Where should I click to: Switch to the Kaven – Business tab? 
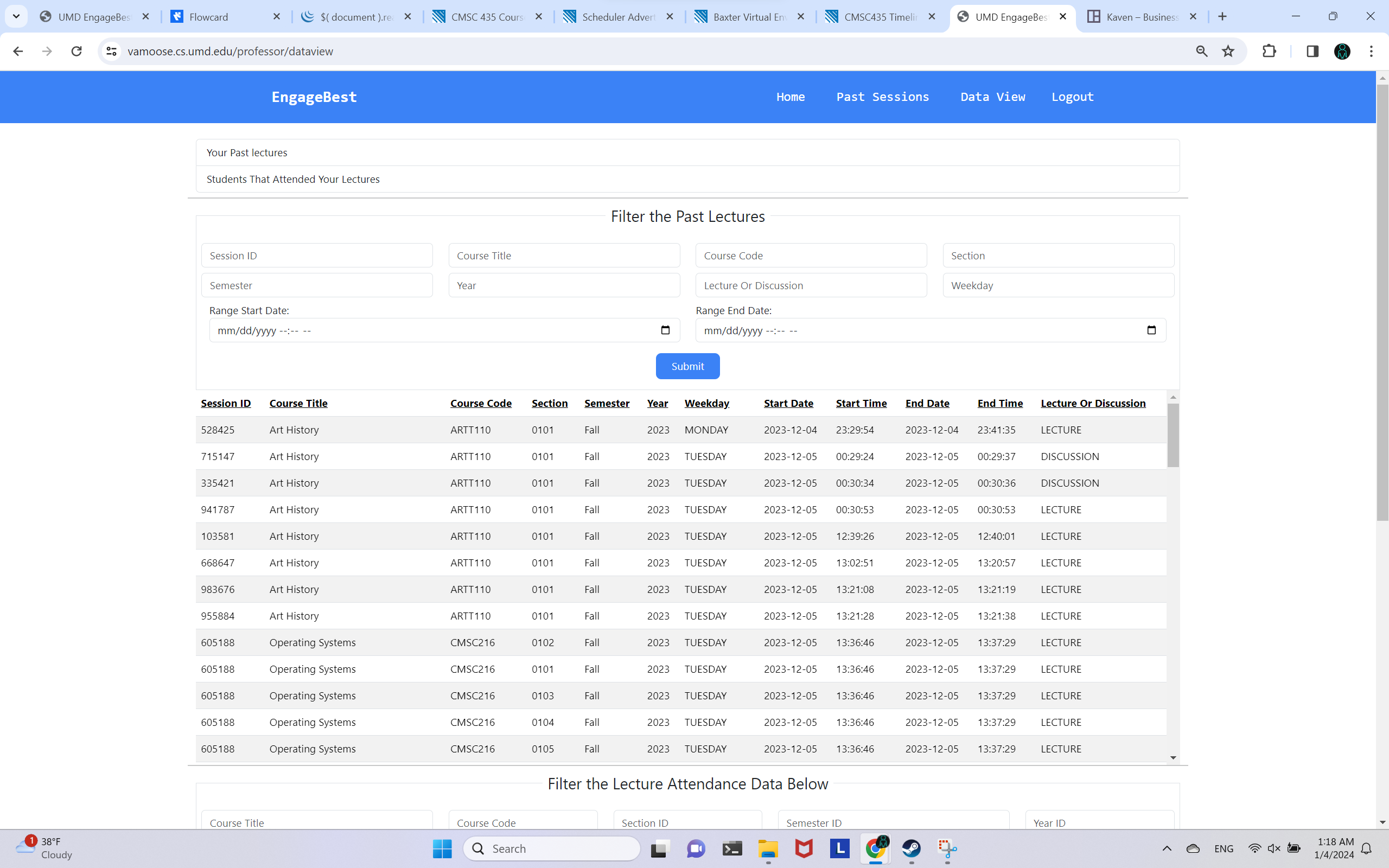[x=1142, y=17]
